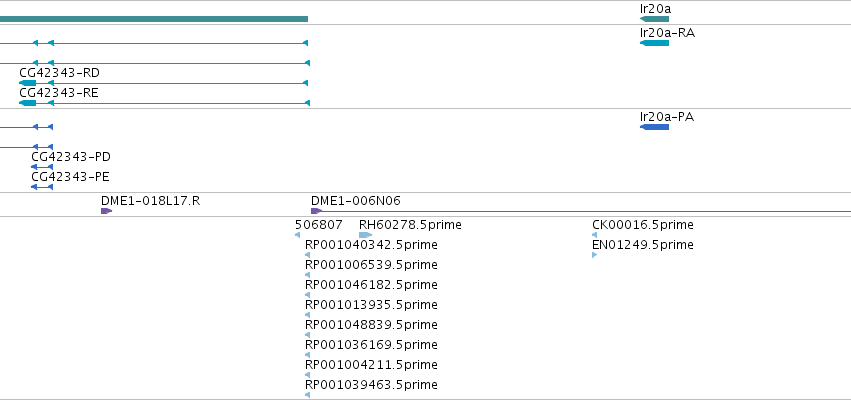Click the RP001040342.5prime label
Image resolution: width=851 pixels, height=400 pixels.
(x=371, y=245)
